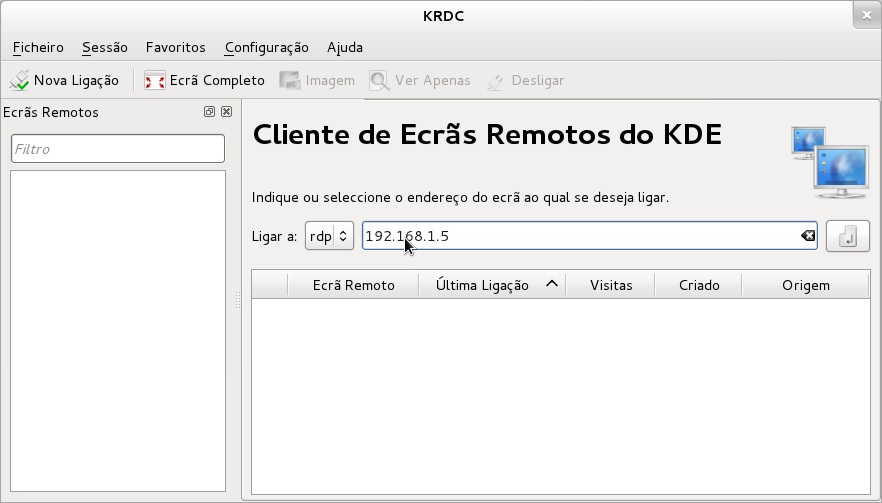
Task: Clear the address field with the erase icon
Action: (x=808, y=236)
